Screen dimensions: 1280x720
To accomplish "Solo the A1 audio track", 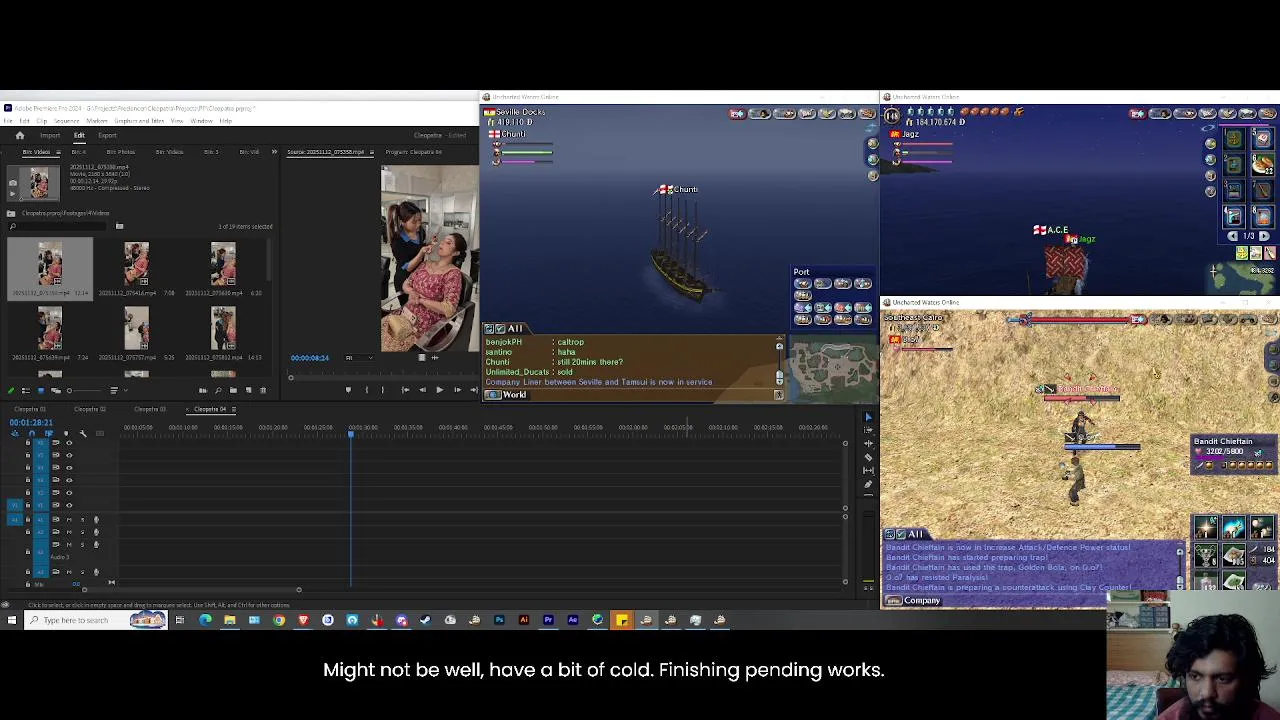I will pyautogui.click(x=82, y=519).
